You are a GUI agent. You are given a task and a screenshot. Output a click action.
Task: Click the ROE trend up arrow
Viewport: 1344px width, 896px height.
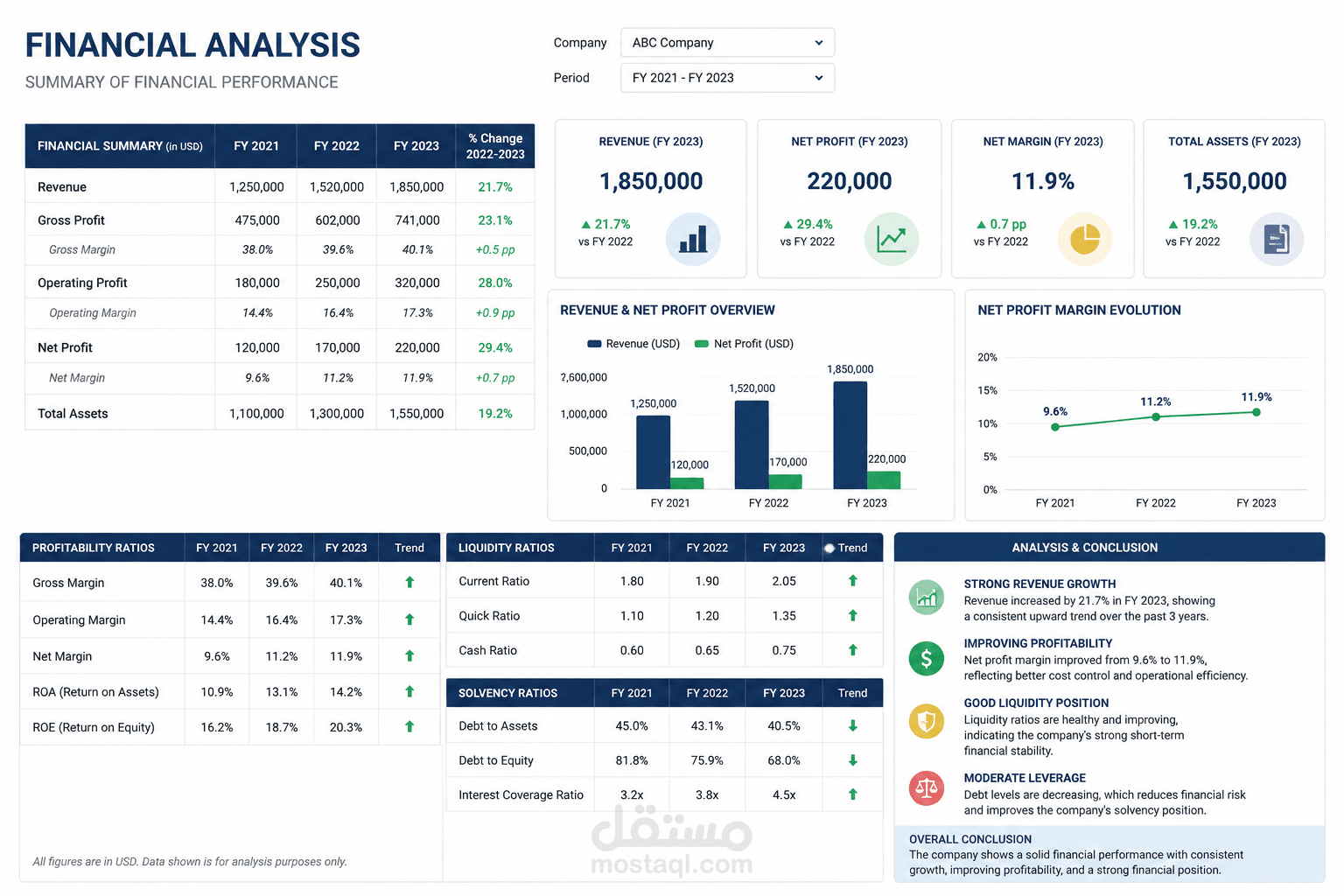click(x=409, y=727)
